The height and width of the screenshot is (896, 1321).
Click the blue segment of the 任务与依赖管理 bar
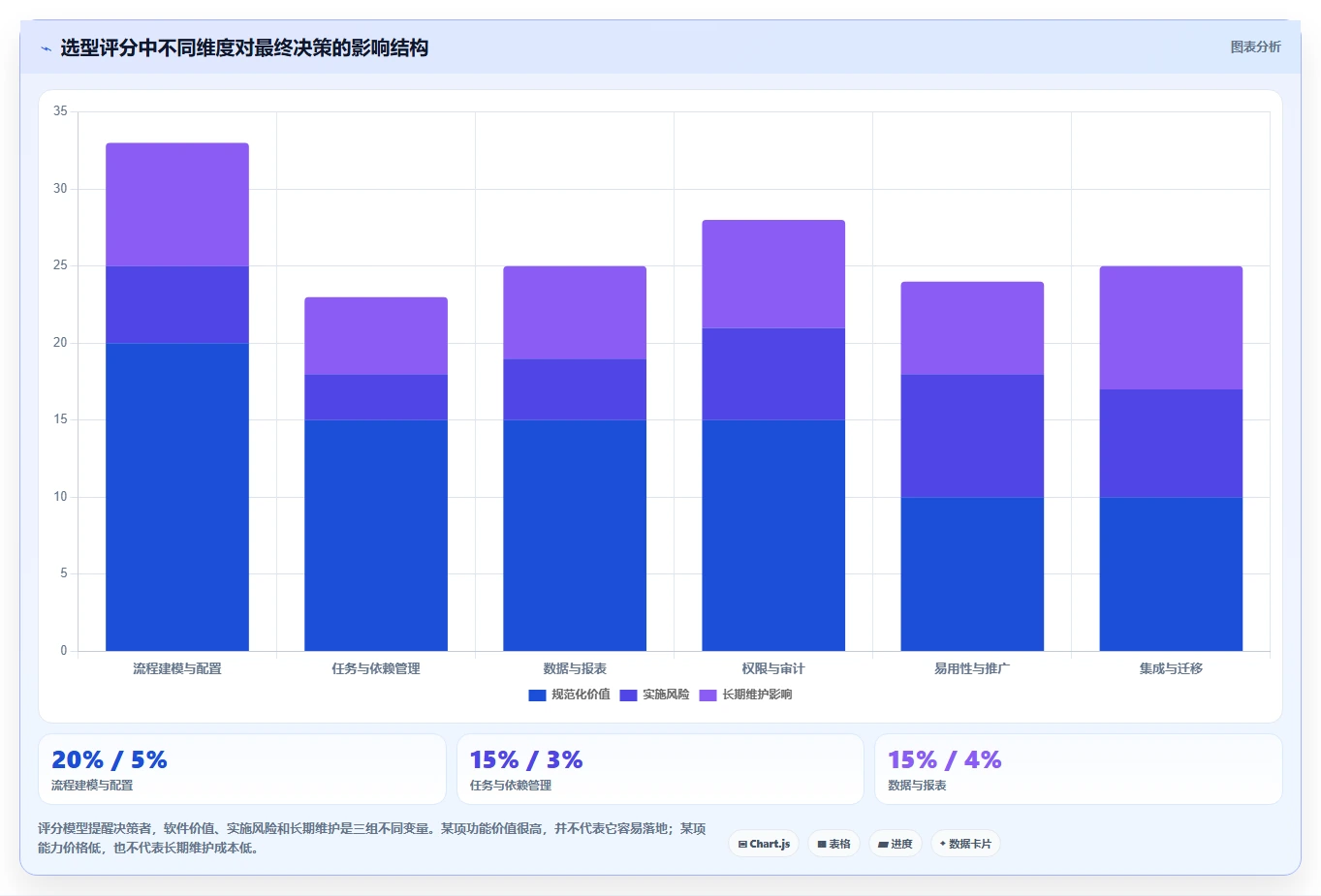pyautogui.click(x=376, y=536)
